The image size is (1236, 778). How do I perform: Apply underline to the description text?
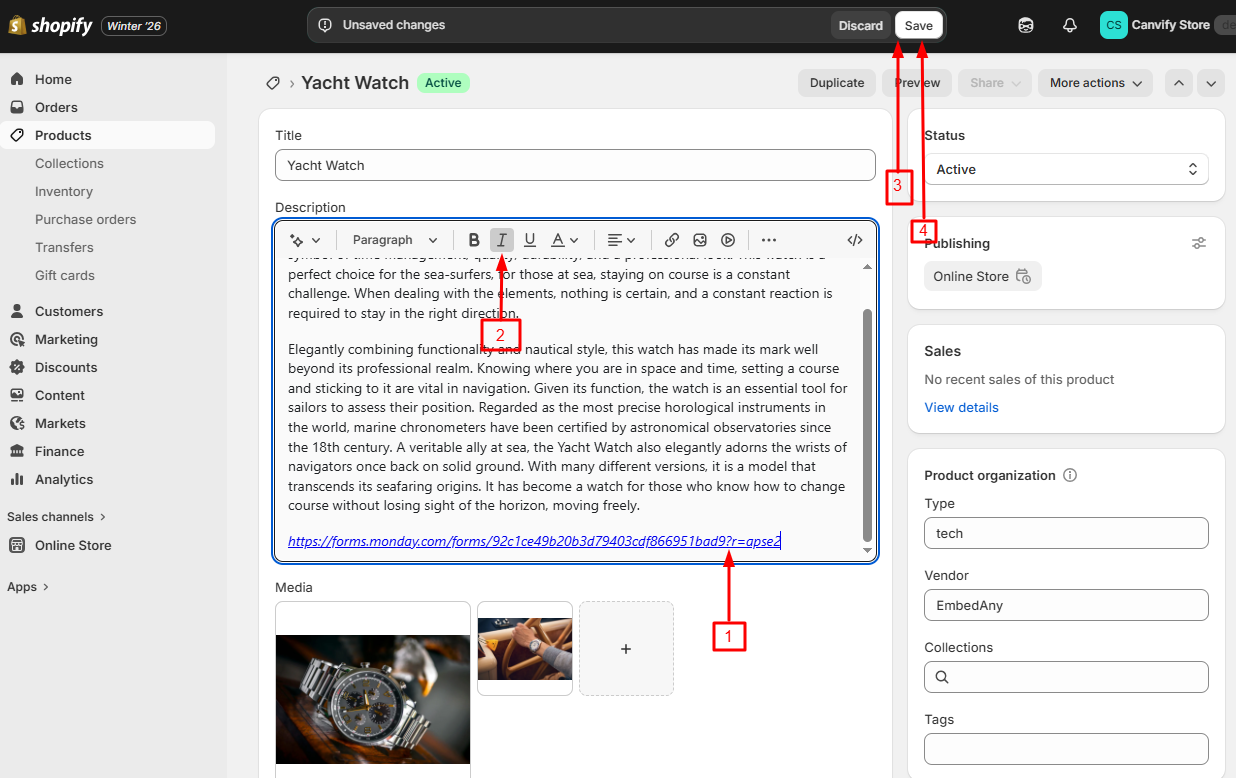pyautogui.click(x=530, y=239)
